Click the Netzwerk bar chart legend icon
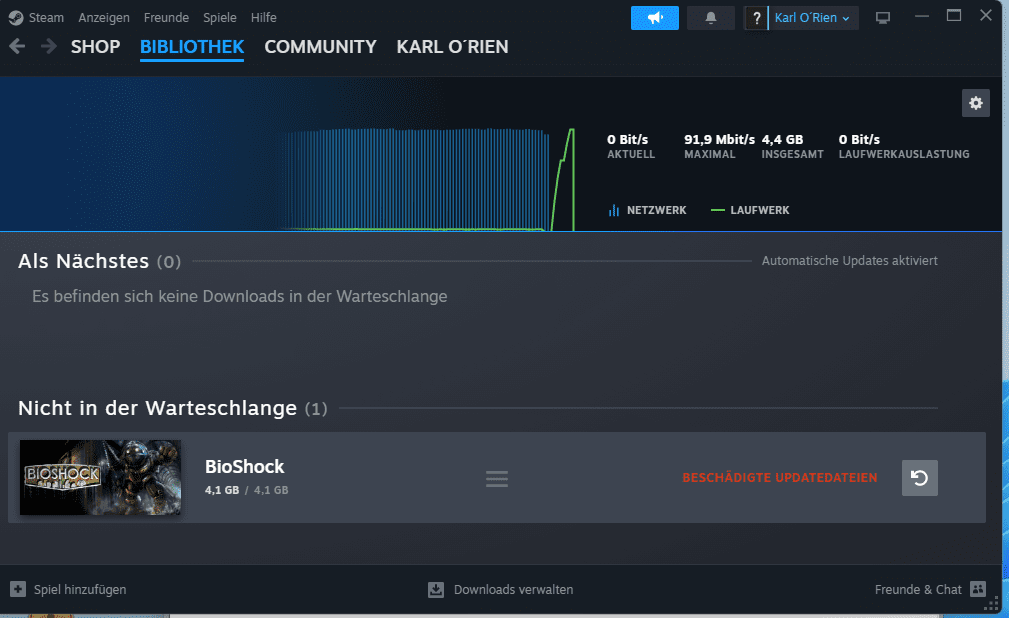The width and height of the screenshot is (1009, 618). (x=614, y=210)
